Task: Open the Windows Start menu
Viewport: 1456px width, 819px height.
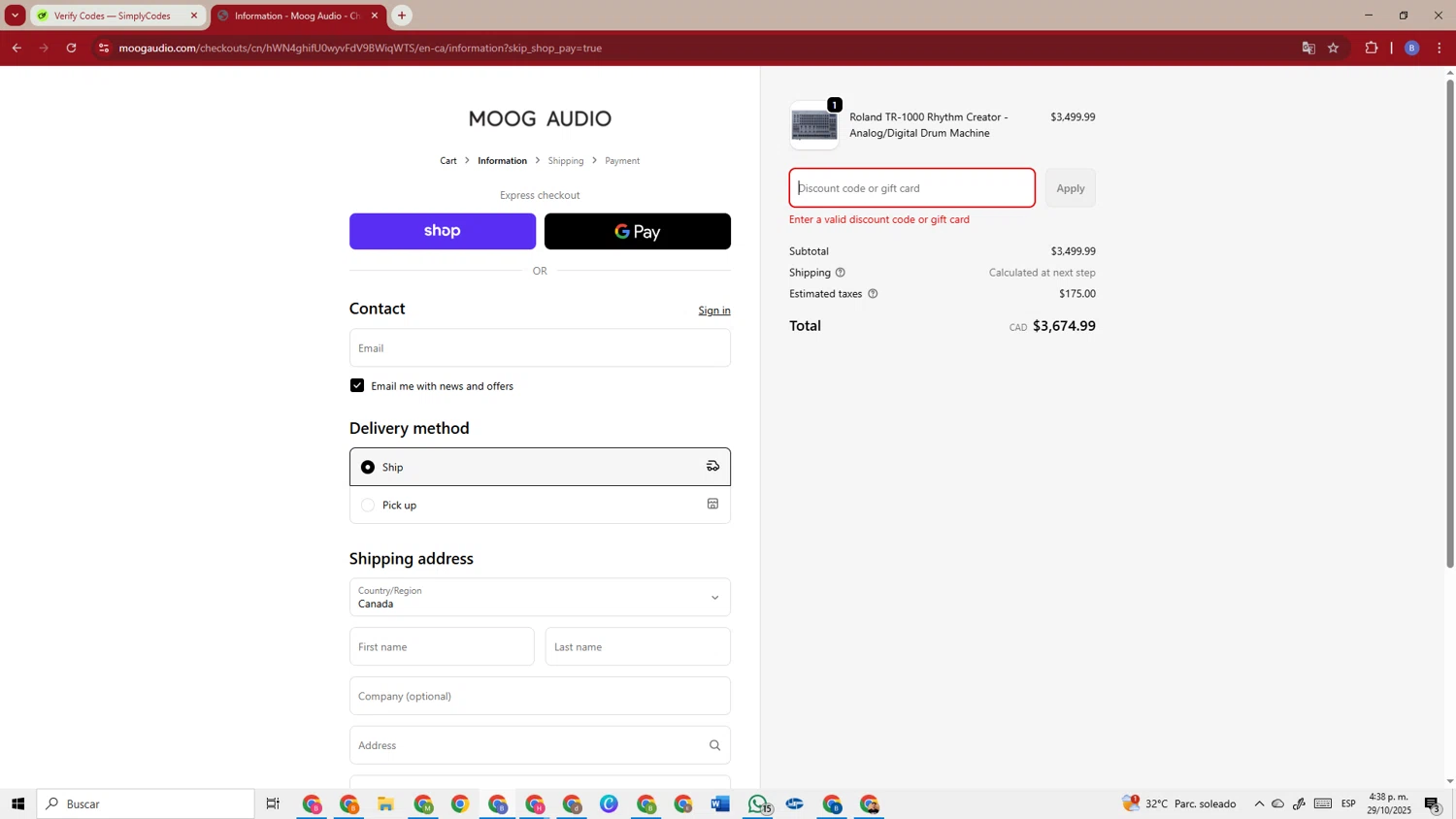Action: (x=17, y=803)
